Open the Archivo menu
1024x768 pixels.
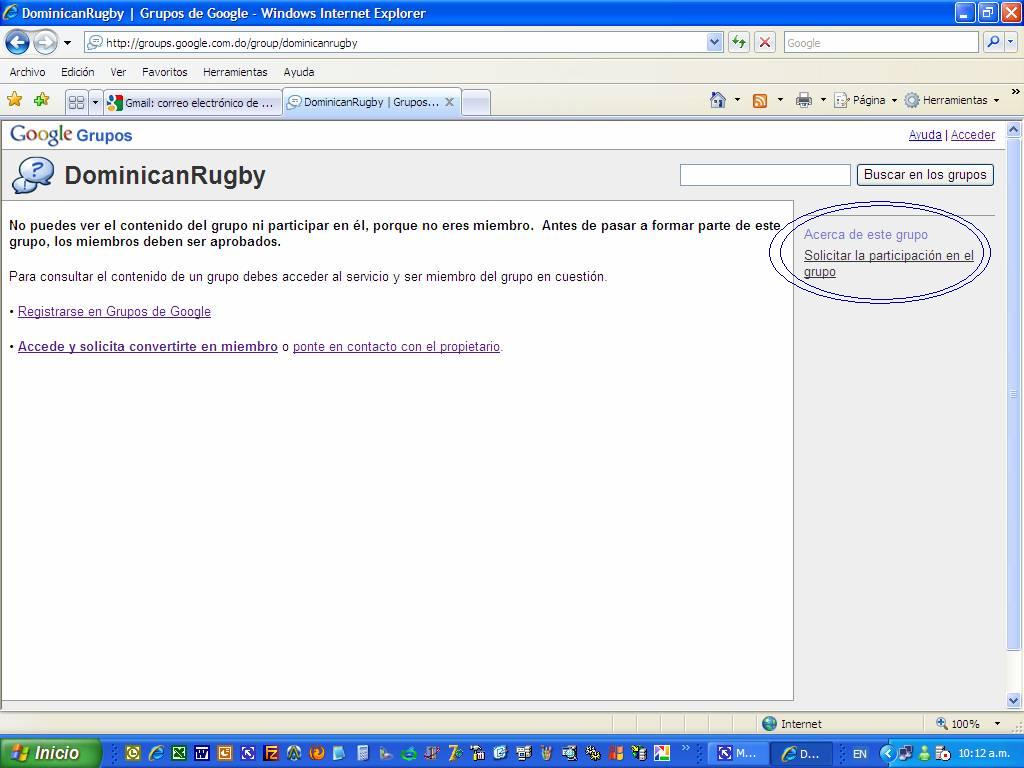[x=27, y=72]
